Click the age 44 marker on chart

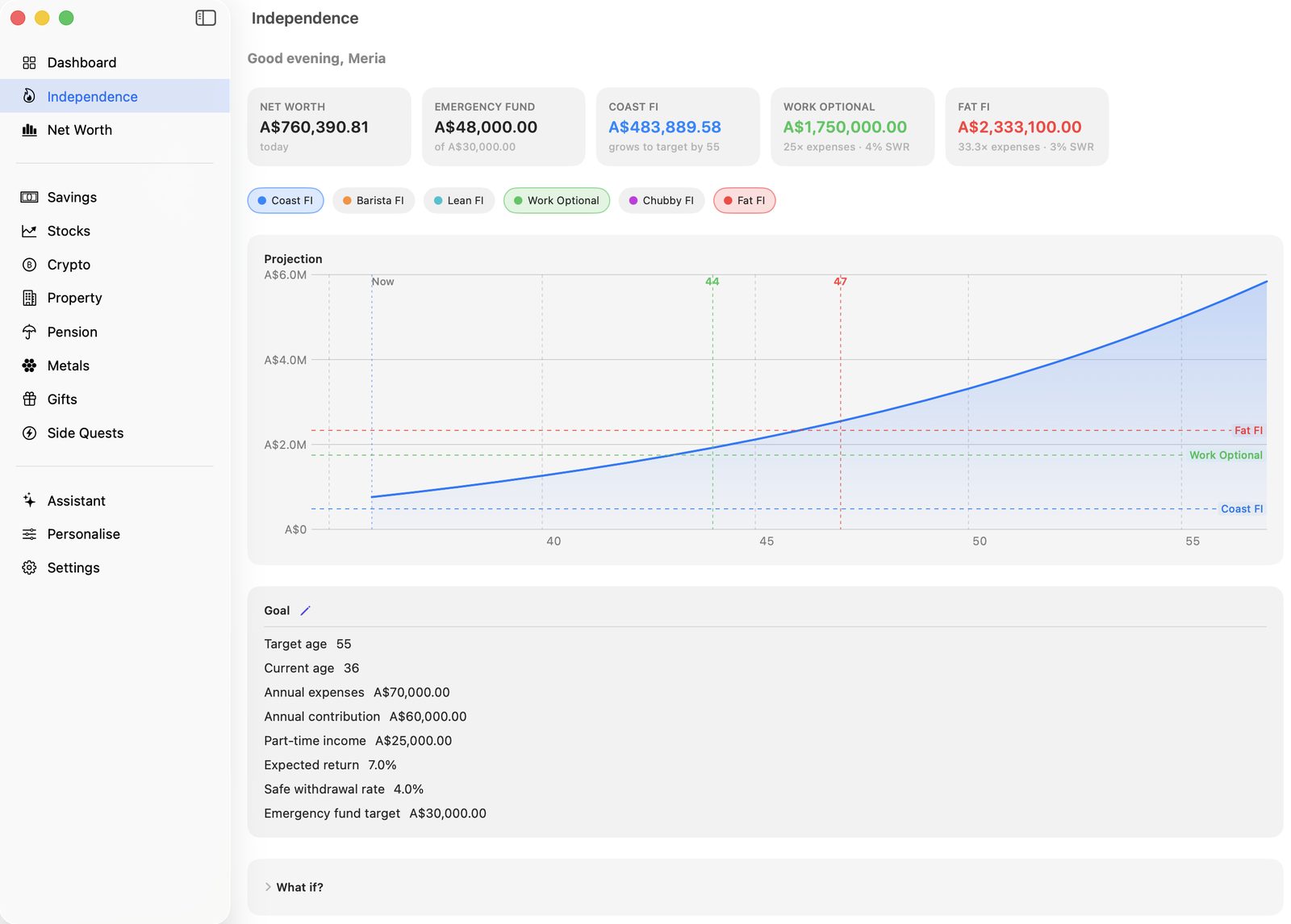point(712,282)
